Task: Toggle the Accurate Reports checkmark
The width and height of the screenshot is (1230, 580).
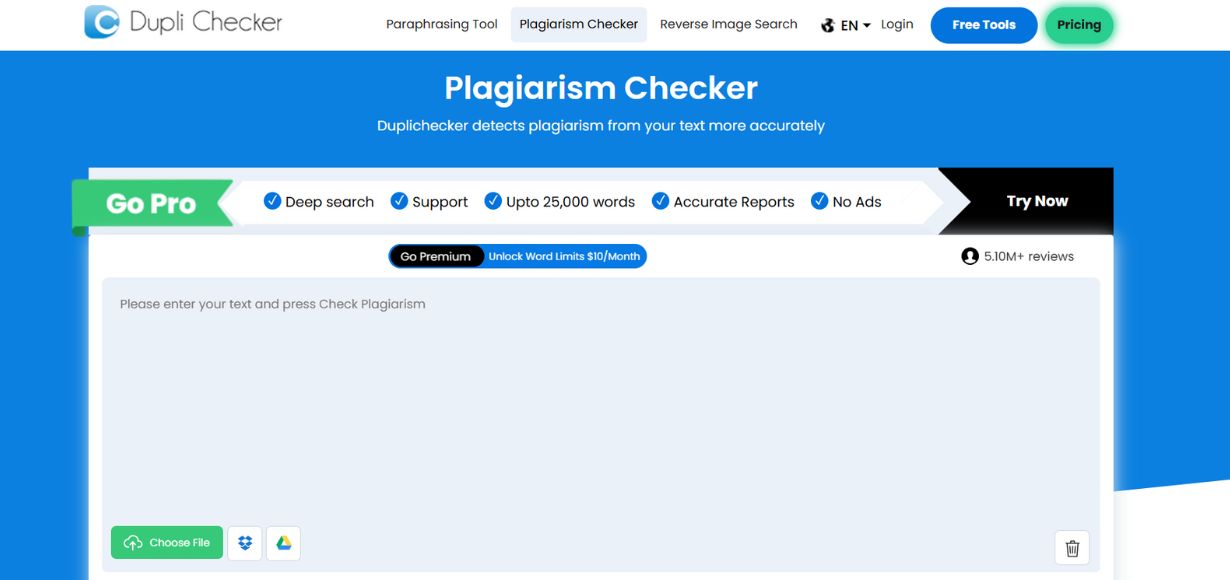Action: coord(659,200)
